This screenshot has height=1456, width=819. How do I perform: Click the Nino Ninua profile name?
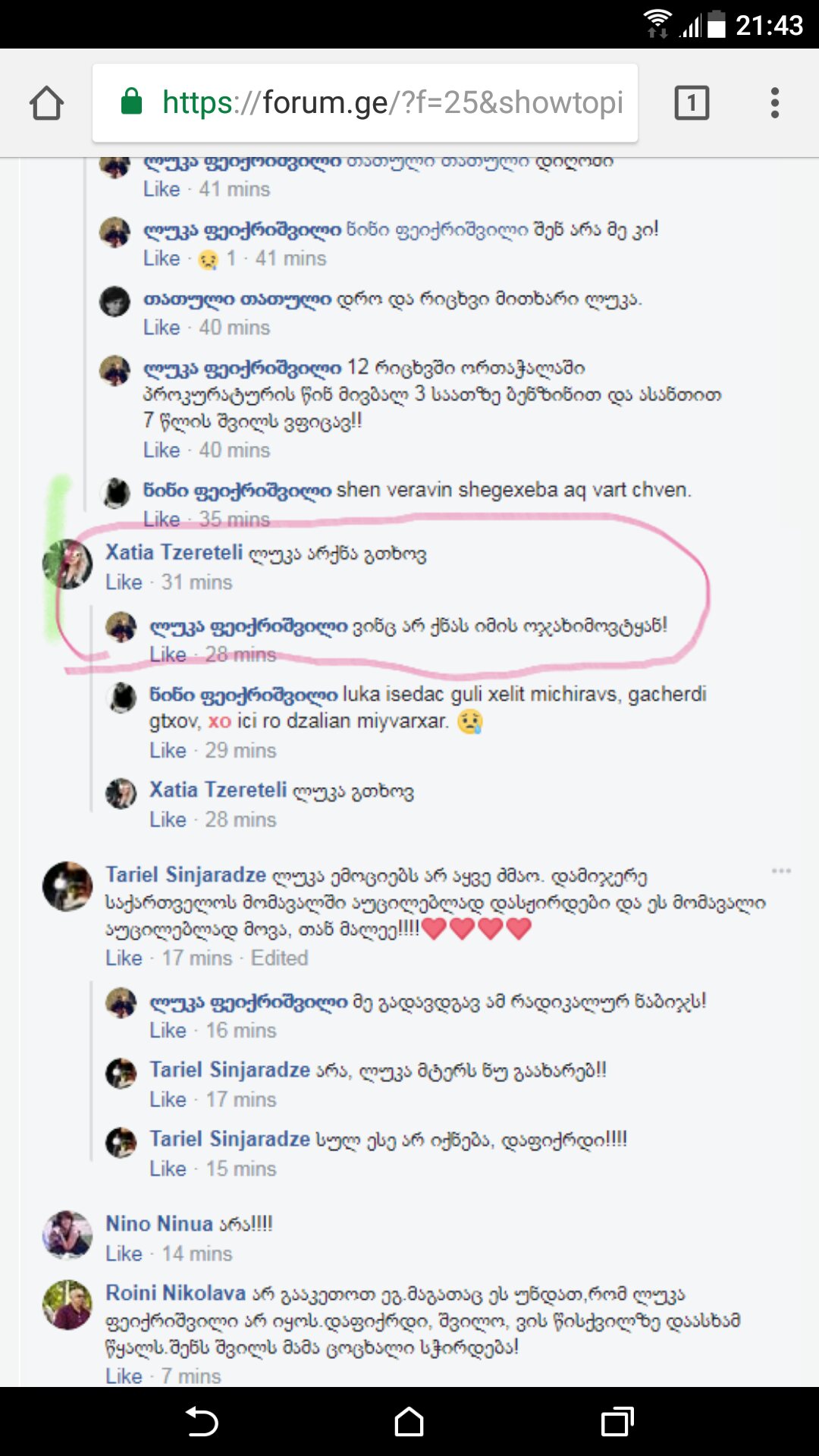coord(159,1223)
